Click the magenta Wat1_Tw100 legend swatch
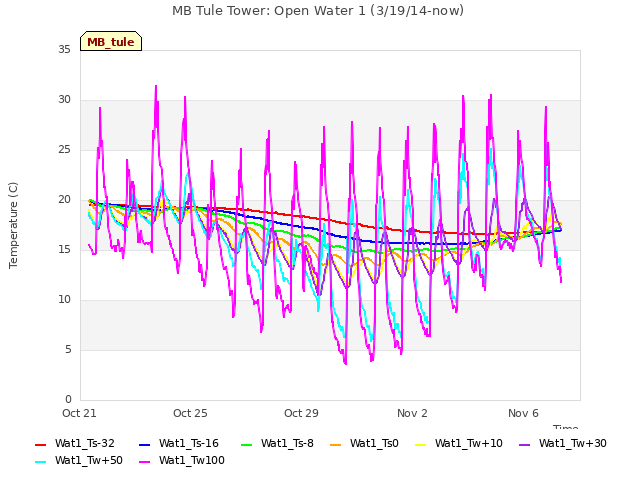Viewport: 640px width, 480px height. coord(145,462)
